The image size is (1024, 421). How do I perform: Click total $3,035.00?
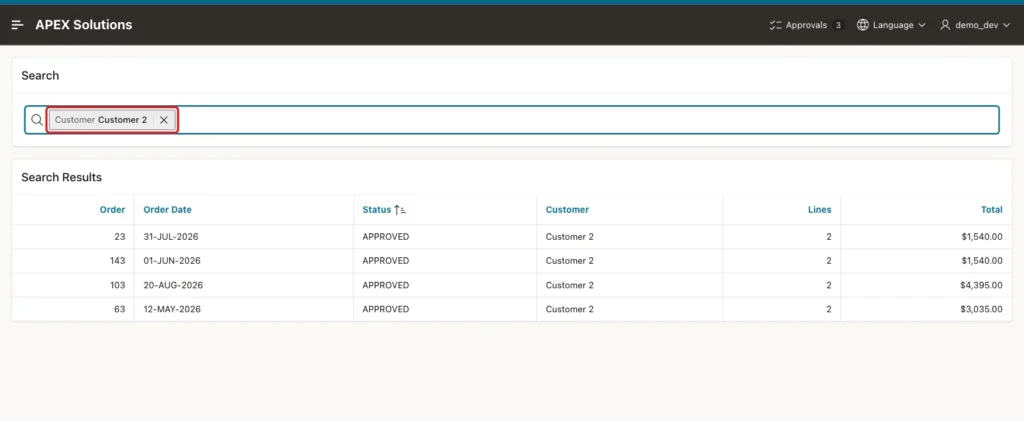[982, 309]
